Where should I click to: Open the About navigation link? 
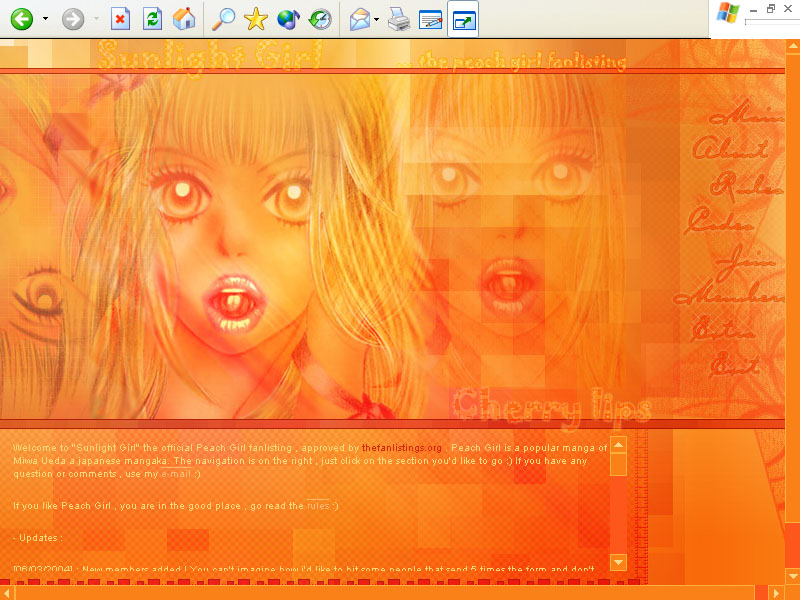coord(731,148)
